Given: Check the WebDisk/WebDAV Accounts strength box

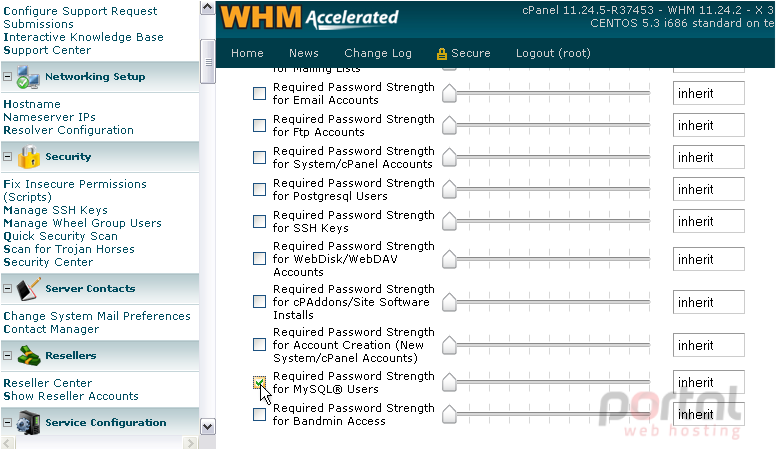Looking at the screenshot, I should click(x=259, y=259).
